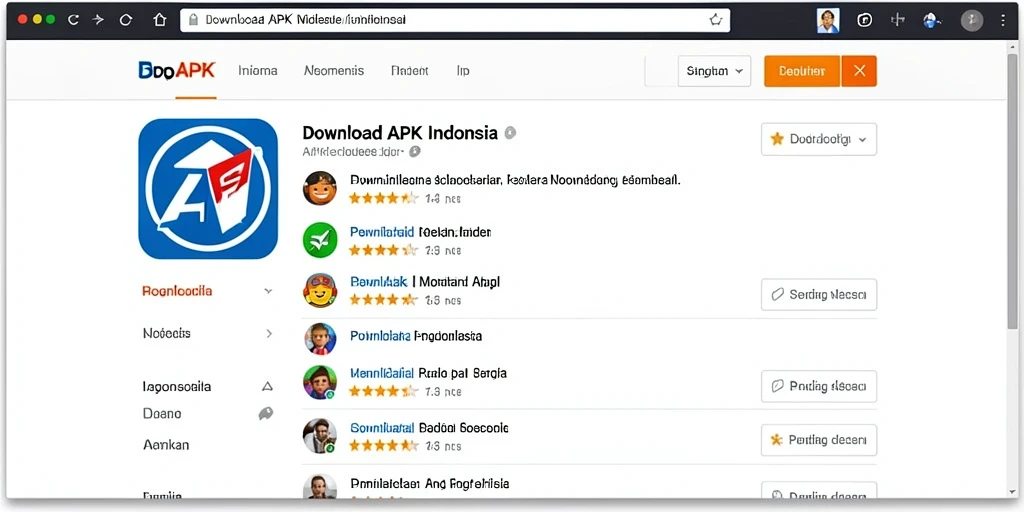This screenshot has width=1024, height=512.
Task: Click the large Download APK Indonesia app icon
Action: click(208, 189)
